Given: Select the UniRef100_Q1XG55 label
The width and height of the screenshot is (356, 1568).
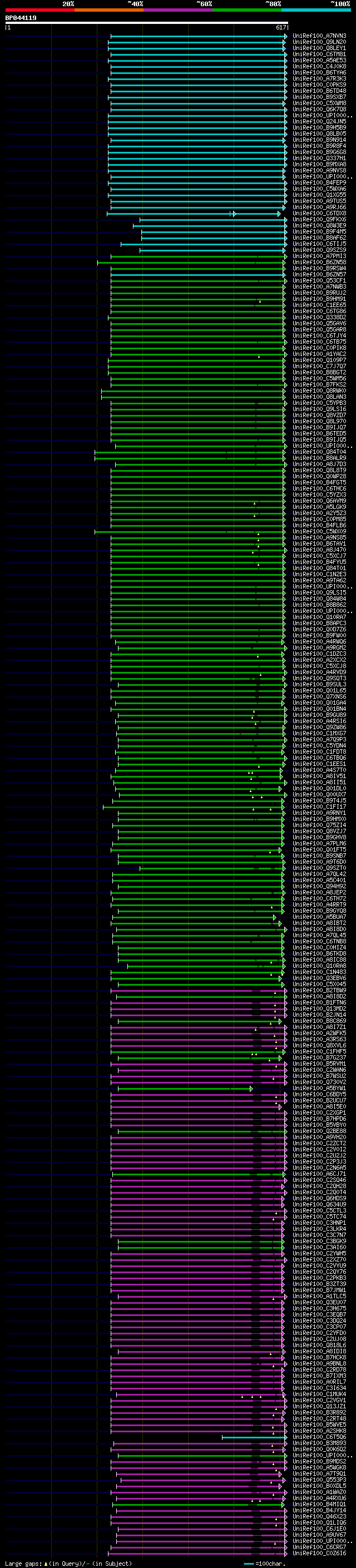Looking at the screenshot, I should coord(319,195).
